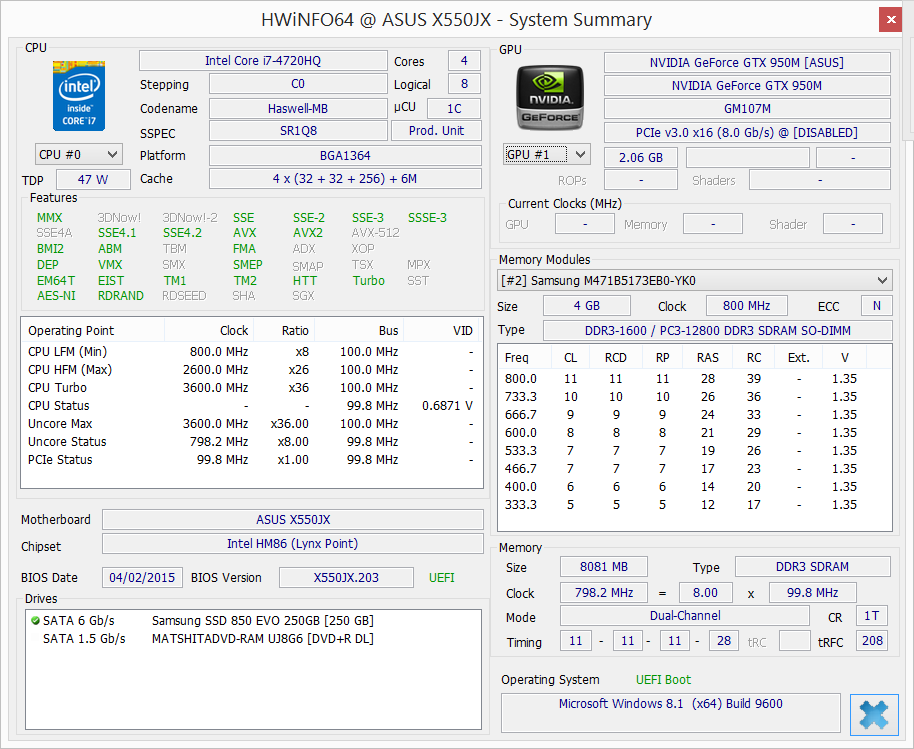The image size is (914, 749).
Task: Click the Microsoft Windows 8.1 (x64) Build 9600 field
Action: pyautogui.click(x=671, y=712)
